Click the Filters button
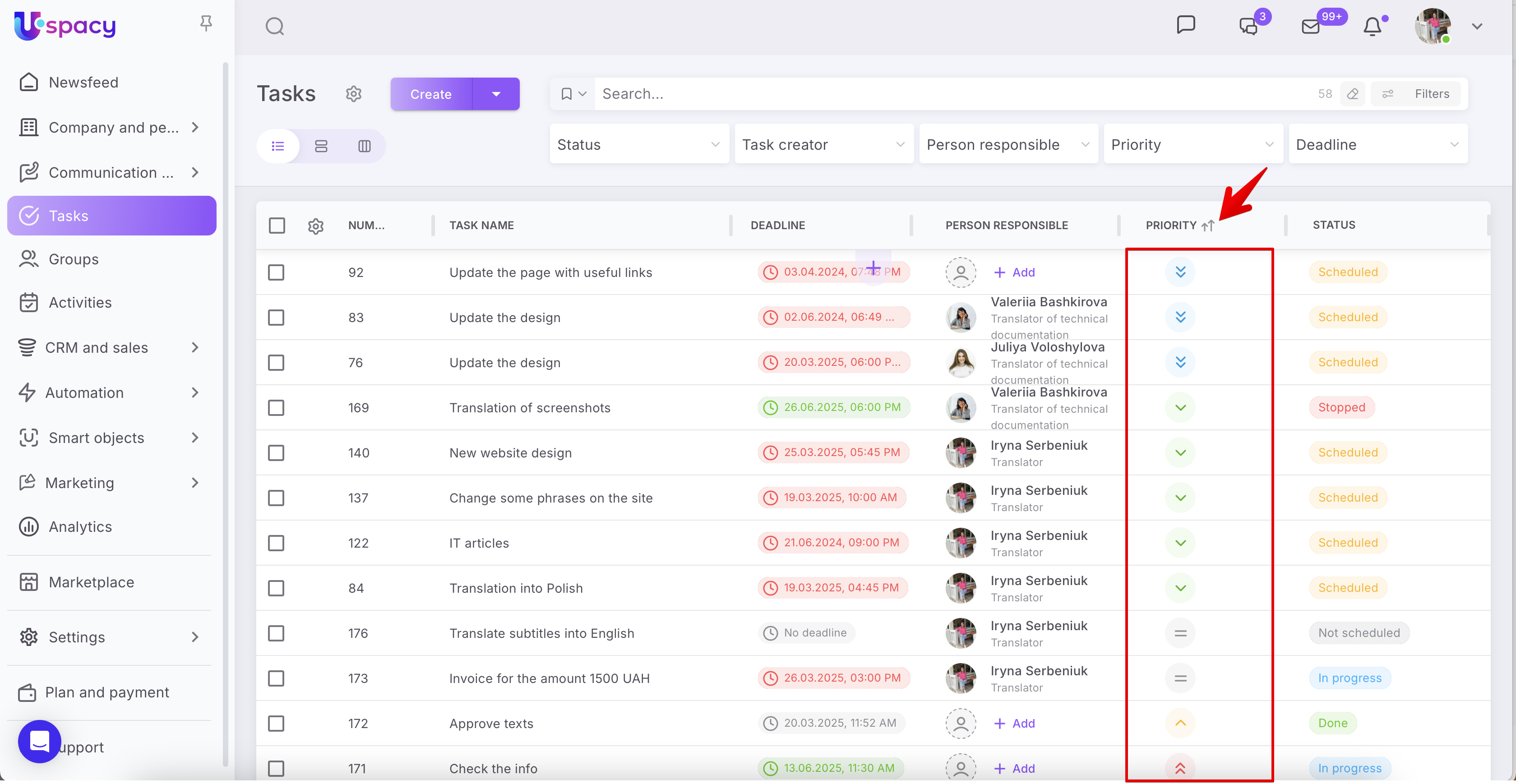This screenshot has width=1516, height=784. (x=1418, y=94)
